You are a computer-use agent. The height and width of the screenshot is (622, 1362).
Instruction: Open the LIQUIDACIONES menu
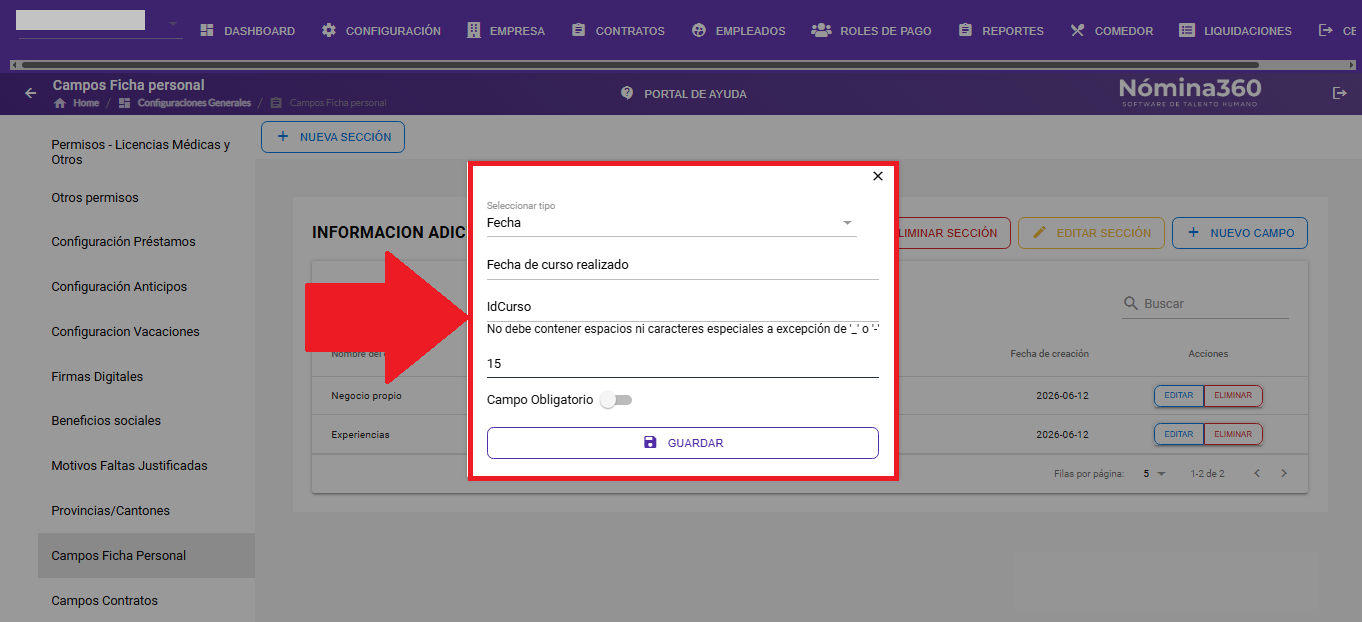(x=1235, y=31)
